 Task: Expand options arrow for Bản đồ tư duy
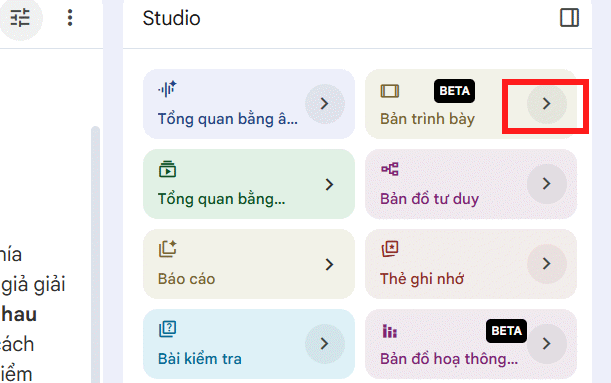[547, 184]
